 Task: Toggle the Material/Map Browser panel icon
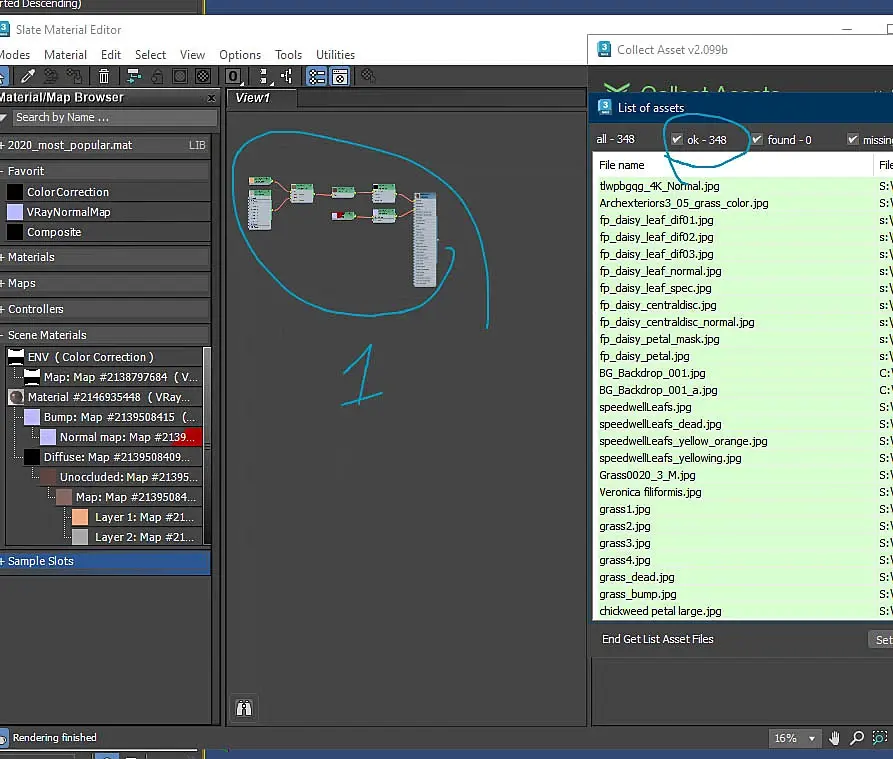coord(316,76)
